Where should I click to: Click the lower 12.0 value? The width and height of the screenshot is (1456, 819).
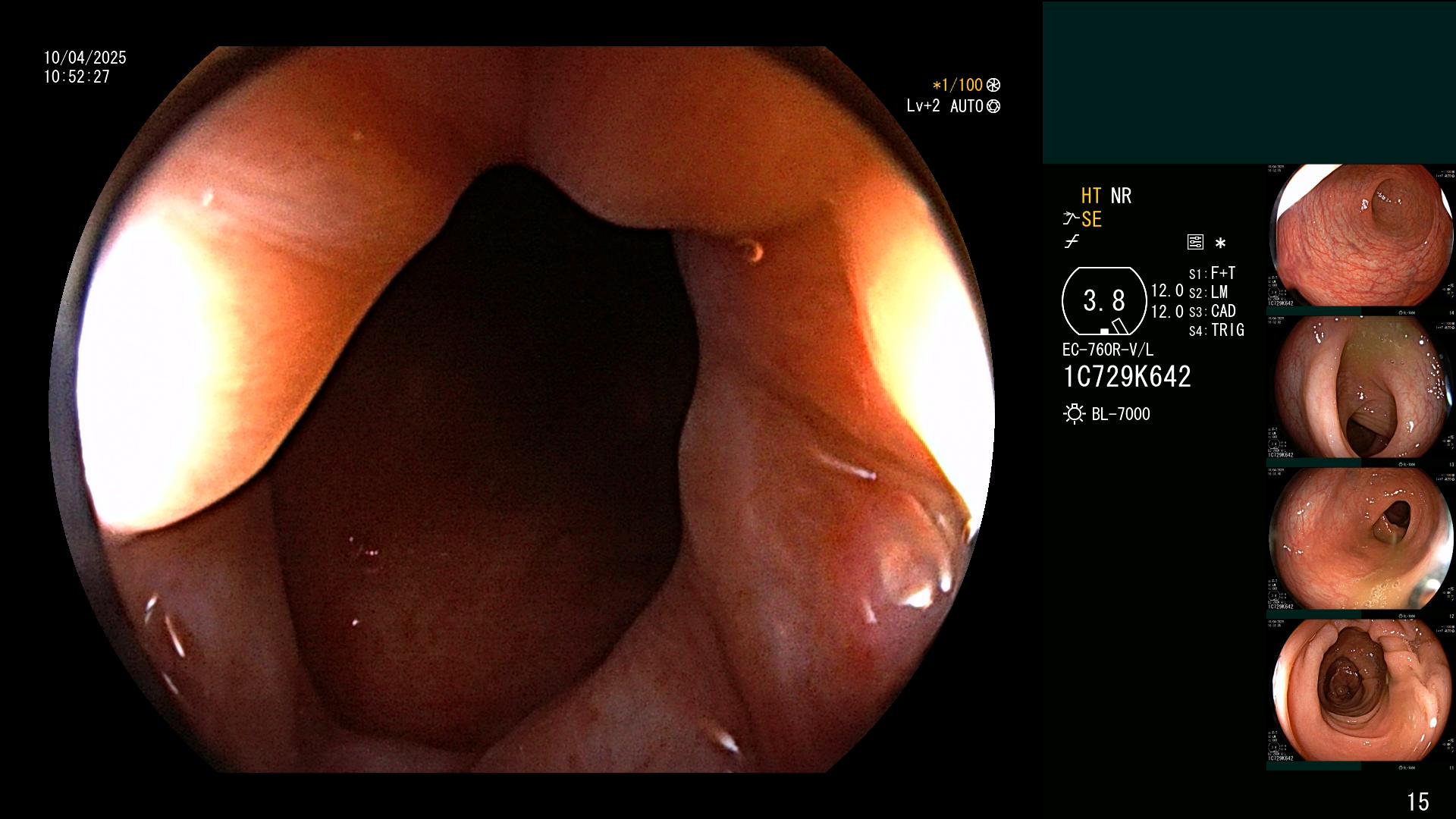pos(1167,312)
